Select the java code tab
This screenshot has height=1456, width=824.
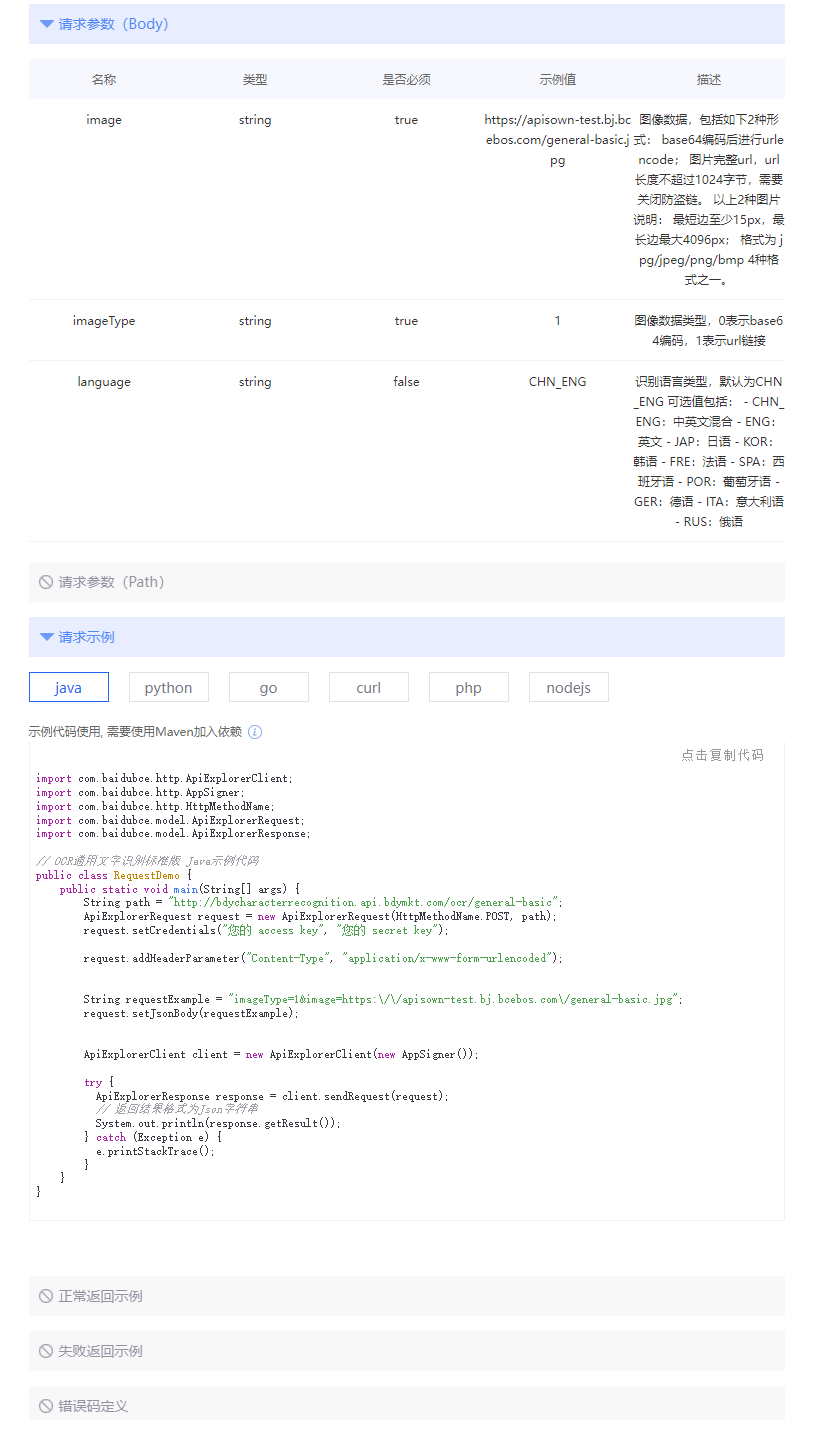pyautogui.click(x=69, y=687)
